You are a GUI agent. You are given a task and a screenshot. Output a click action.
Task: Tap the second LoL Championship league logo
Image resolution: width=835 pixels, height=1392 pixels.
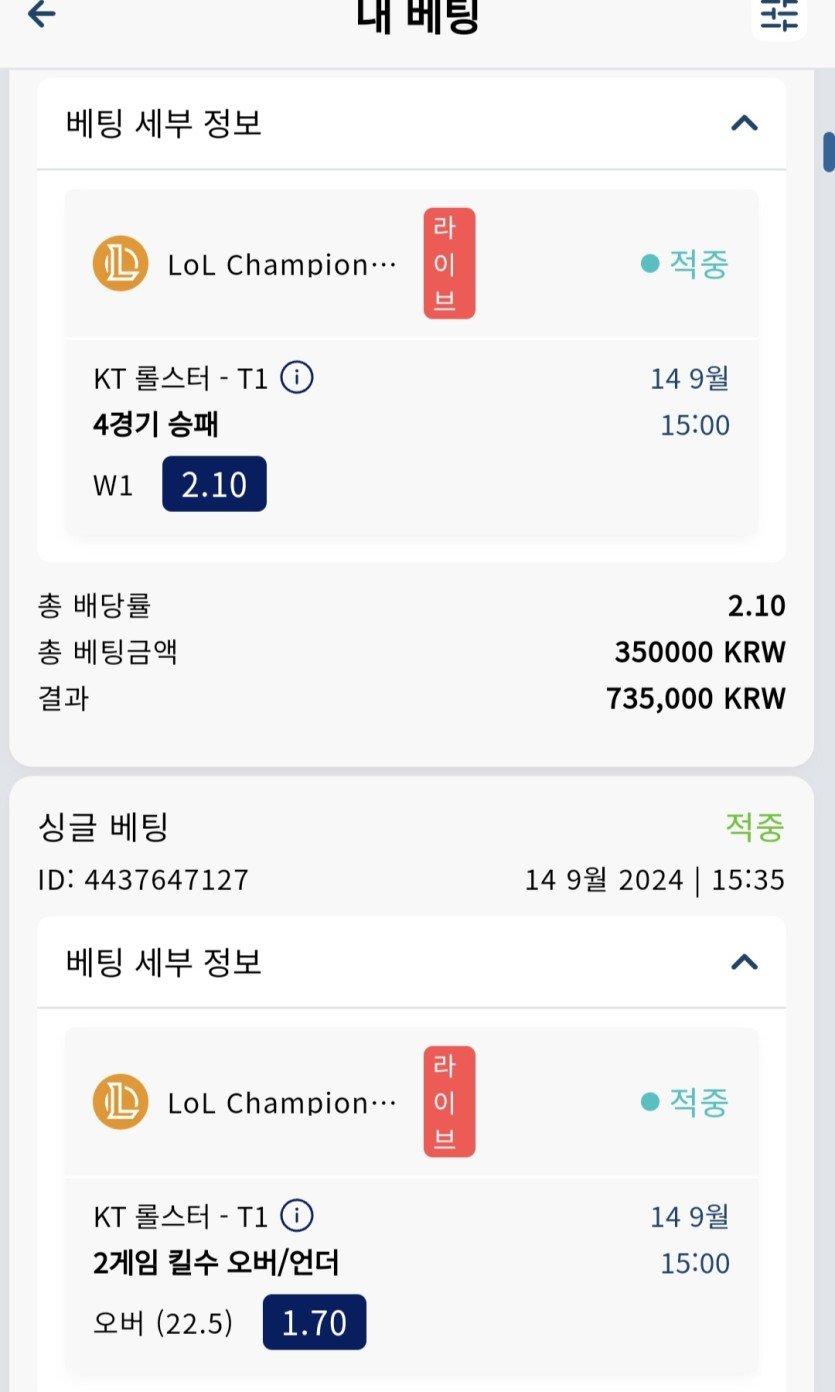pos(120,1102)
